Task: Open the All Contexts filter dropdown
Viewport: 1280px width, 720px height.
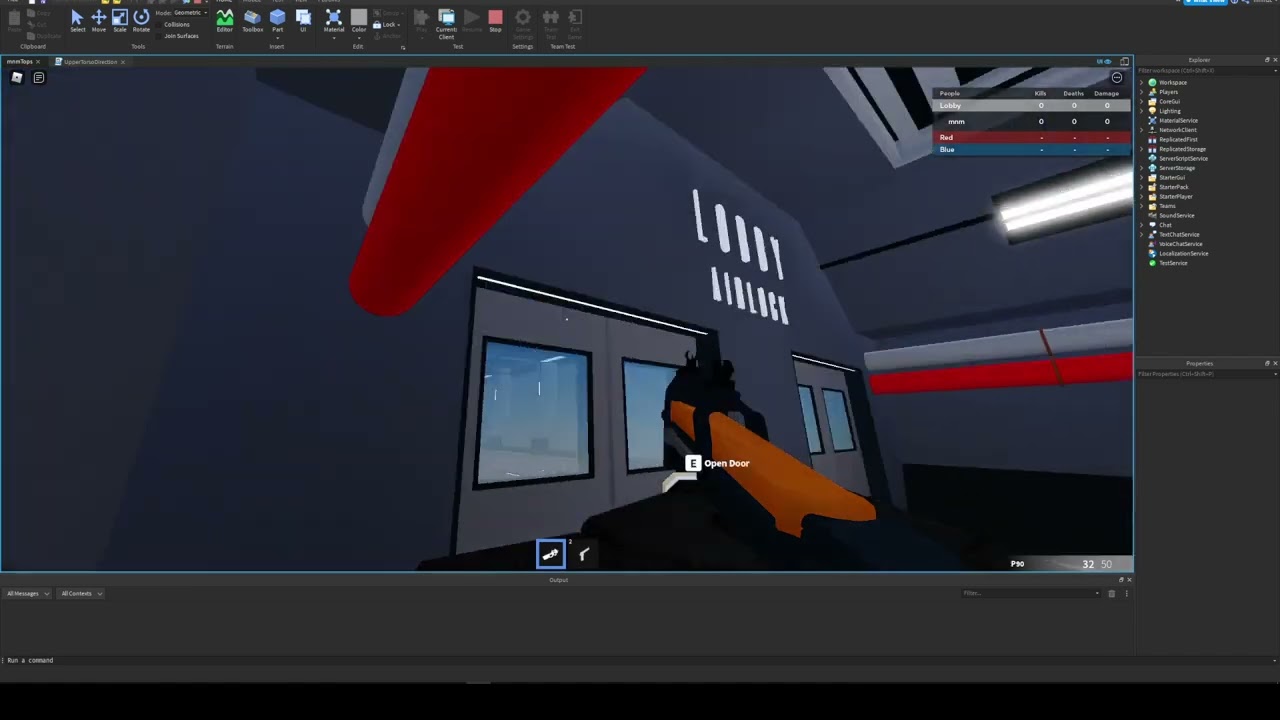Action: 81,593
